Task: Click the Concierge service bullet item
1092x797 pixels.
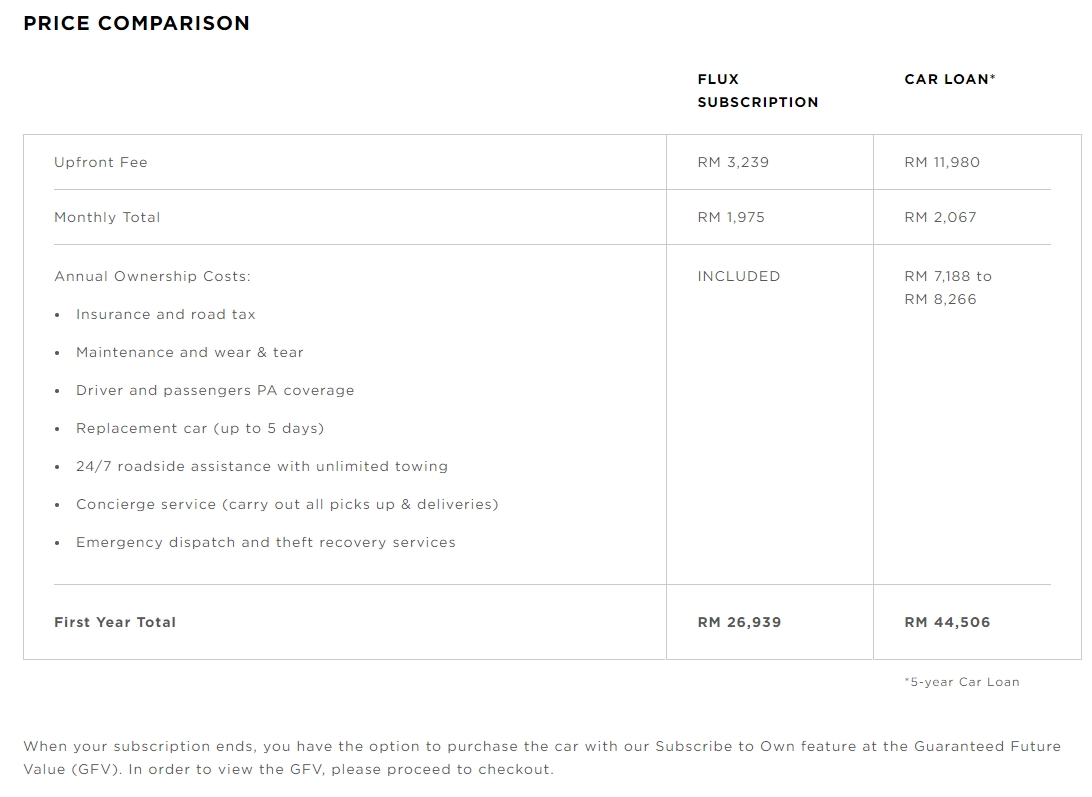Action: coord(286,504)
